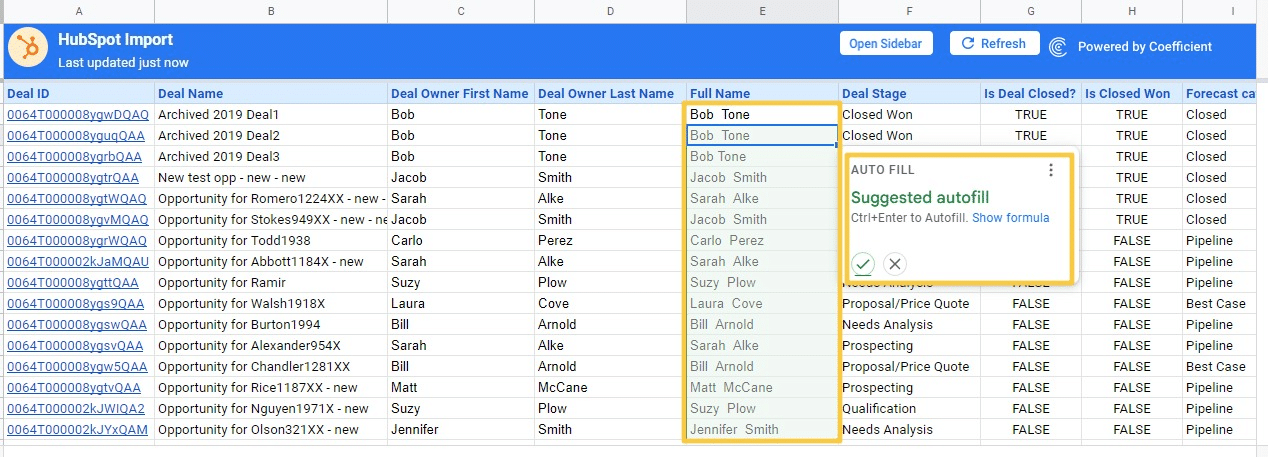This screenshot has height=457, width=1268.
Task: Open Deal ID 0064T000008ygwDQAQ link
Action: [77, 115]
